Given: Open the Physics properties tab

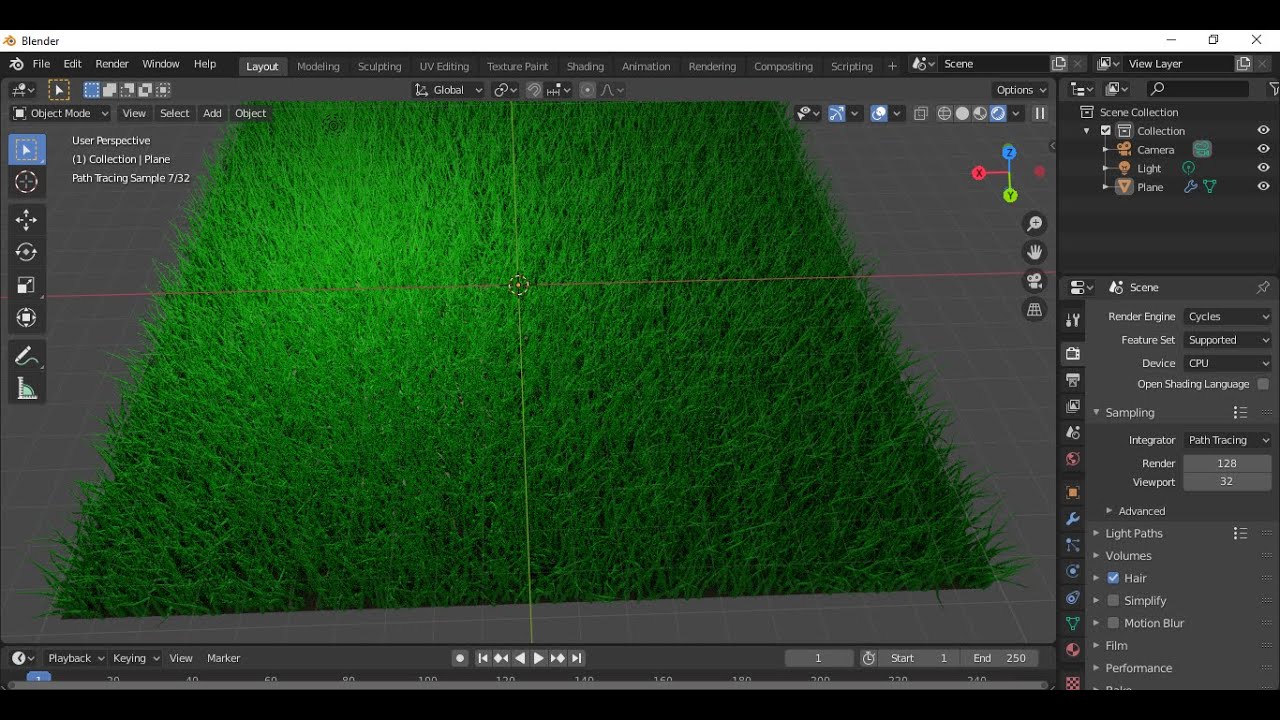Looking at the screenshot, I should (1073, 571).
